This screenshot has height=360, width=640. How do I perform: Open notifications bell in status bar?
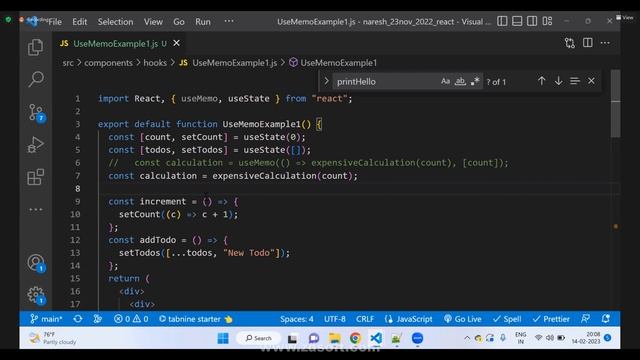click(606, 319)
